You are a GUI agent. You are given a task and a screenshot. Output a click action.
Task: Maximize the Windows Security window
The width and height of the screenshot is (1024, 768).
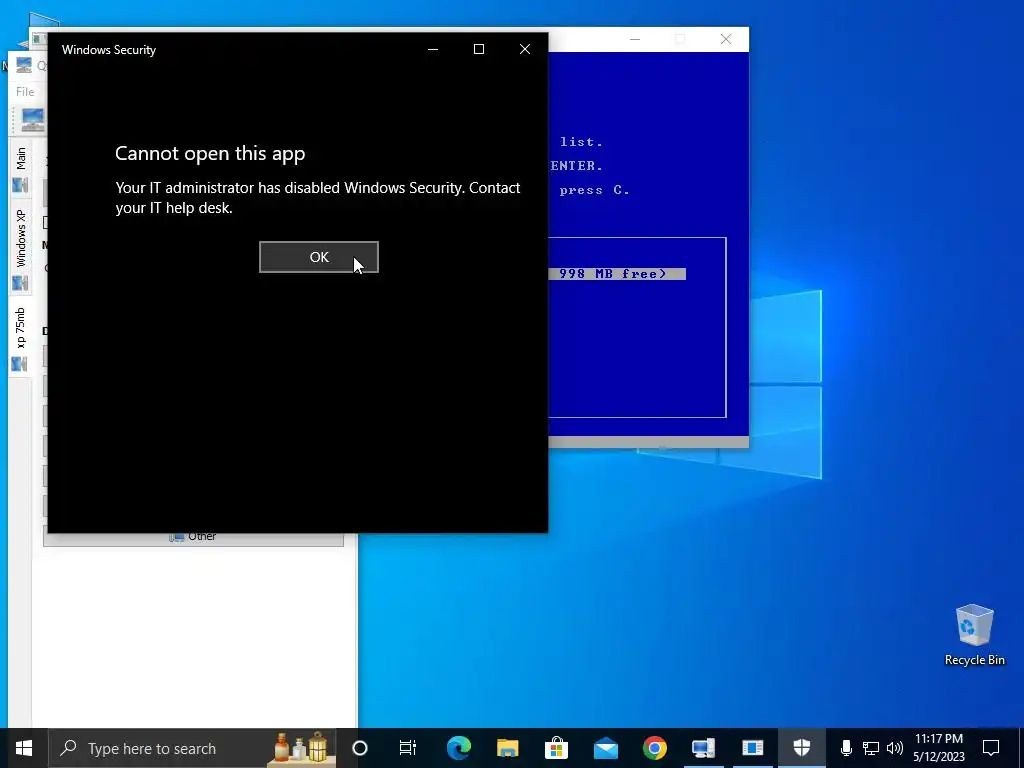point(479,50)
